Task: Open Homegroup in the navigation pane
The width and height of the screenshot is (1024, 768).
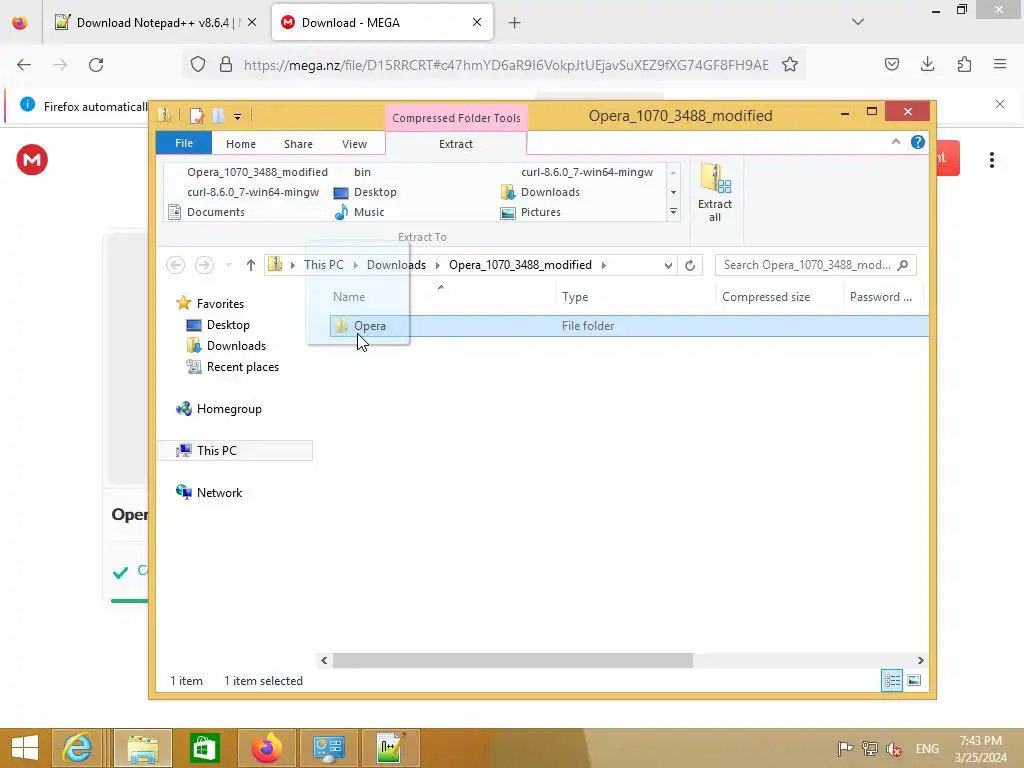Action: click(x=229, y=409)
